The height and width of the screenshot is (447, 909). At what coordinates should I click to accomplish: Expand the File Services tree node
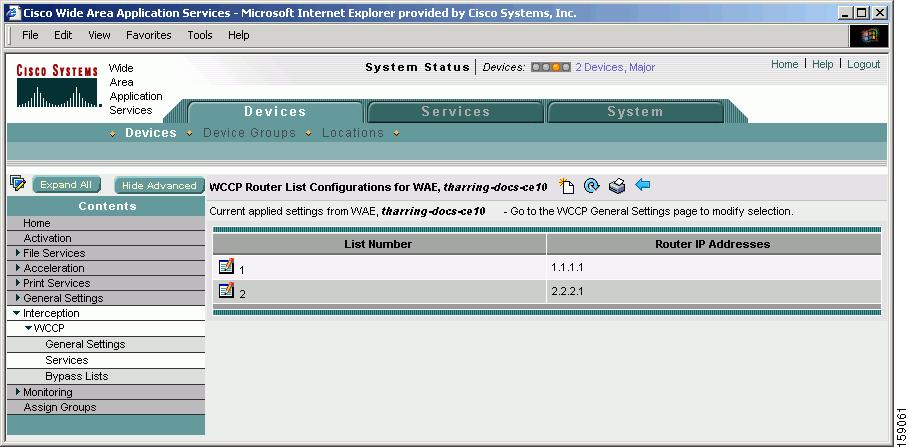coord(18,253)
